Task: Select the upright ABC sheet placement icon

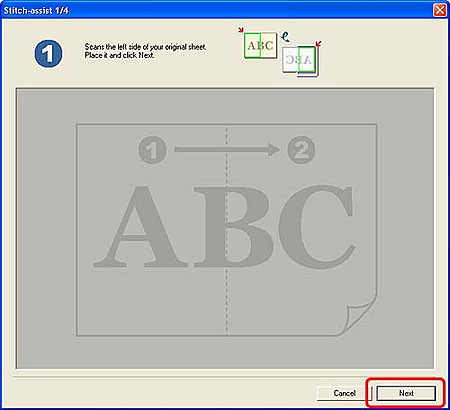Action: click(260, 46)
